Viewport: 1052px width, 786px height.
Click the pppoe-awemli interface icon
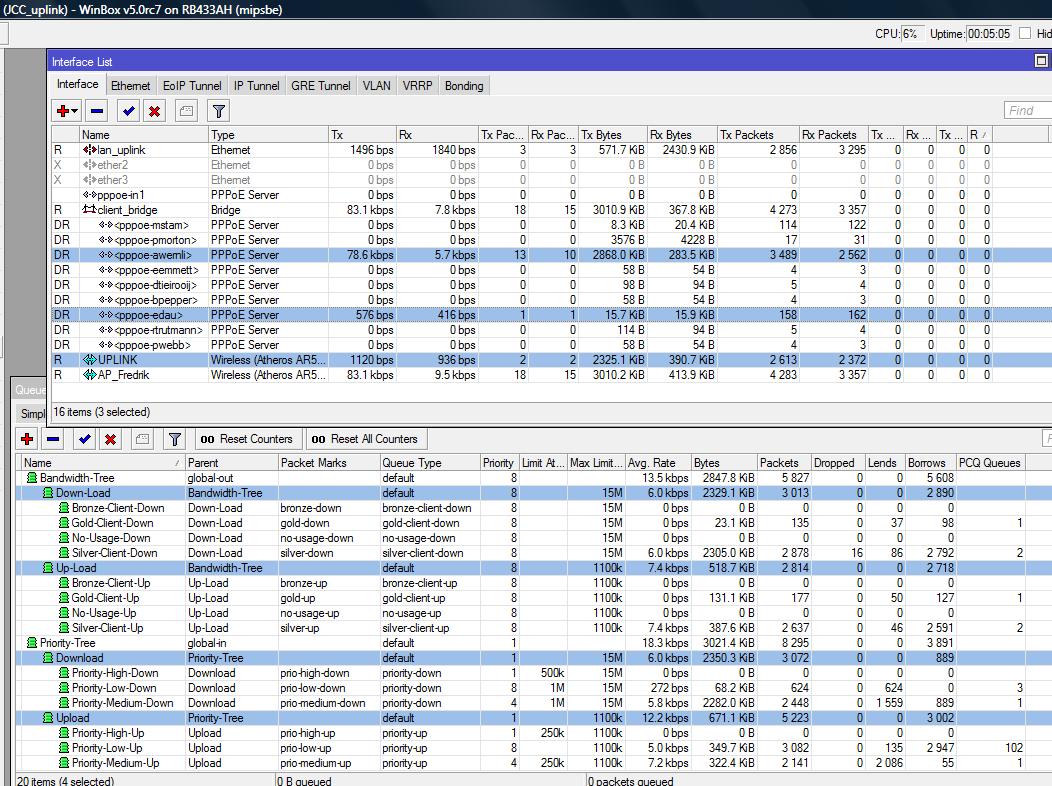[106, 255]
